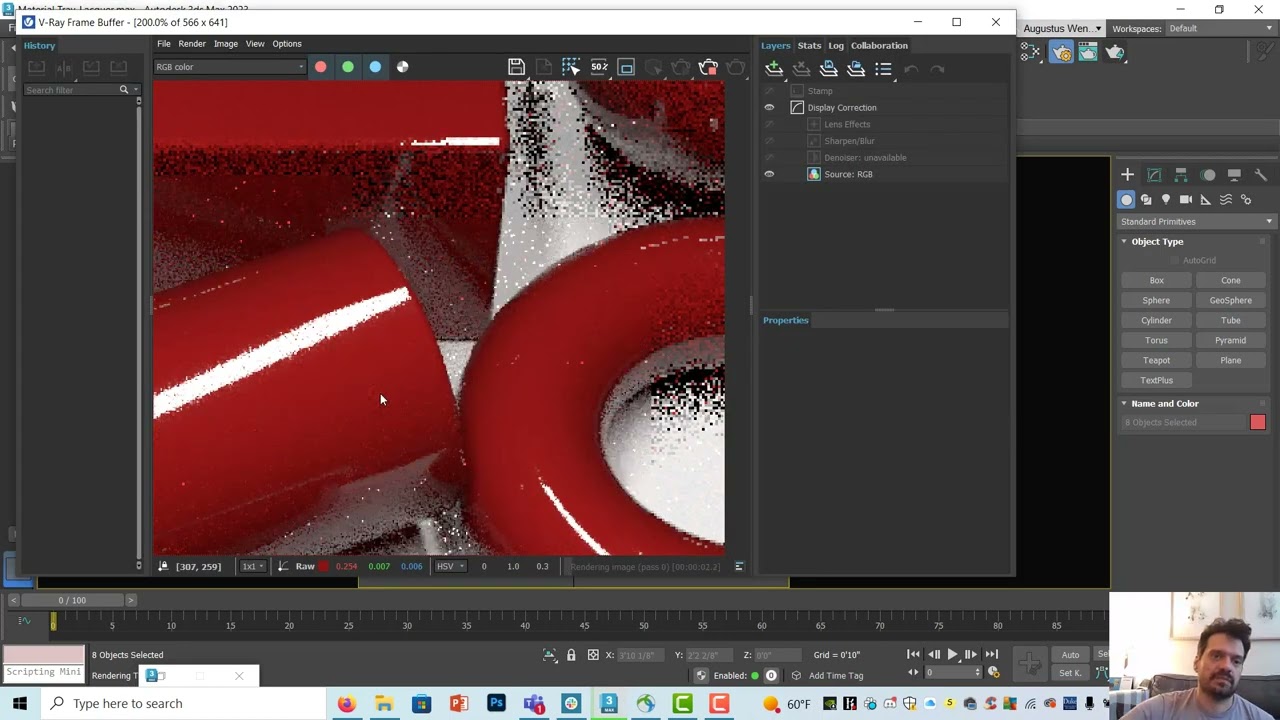Open the File menu in frame buffer
The image size is (1280, 720).
coord(163,44)
